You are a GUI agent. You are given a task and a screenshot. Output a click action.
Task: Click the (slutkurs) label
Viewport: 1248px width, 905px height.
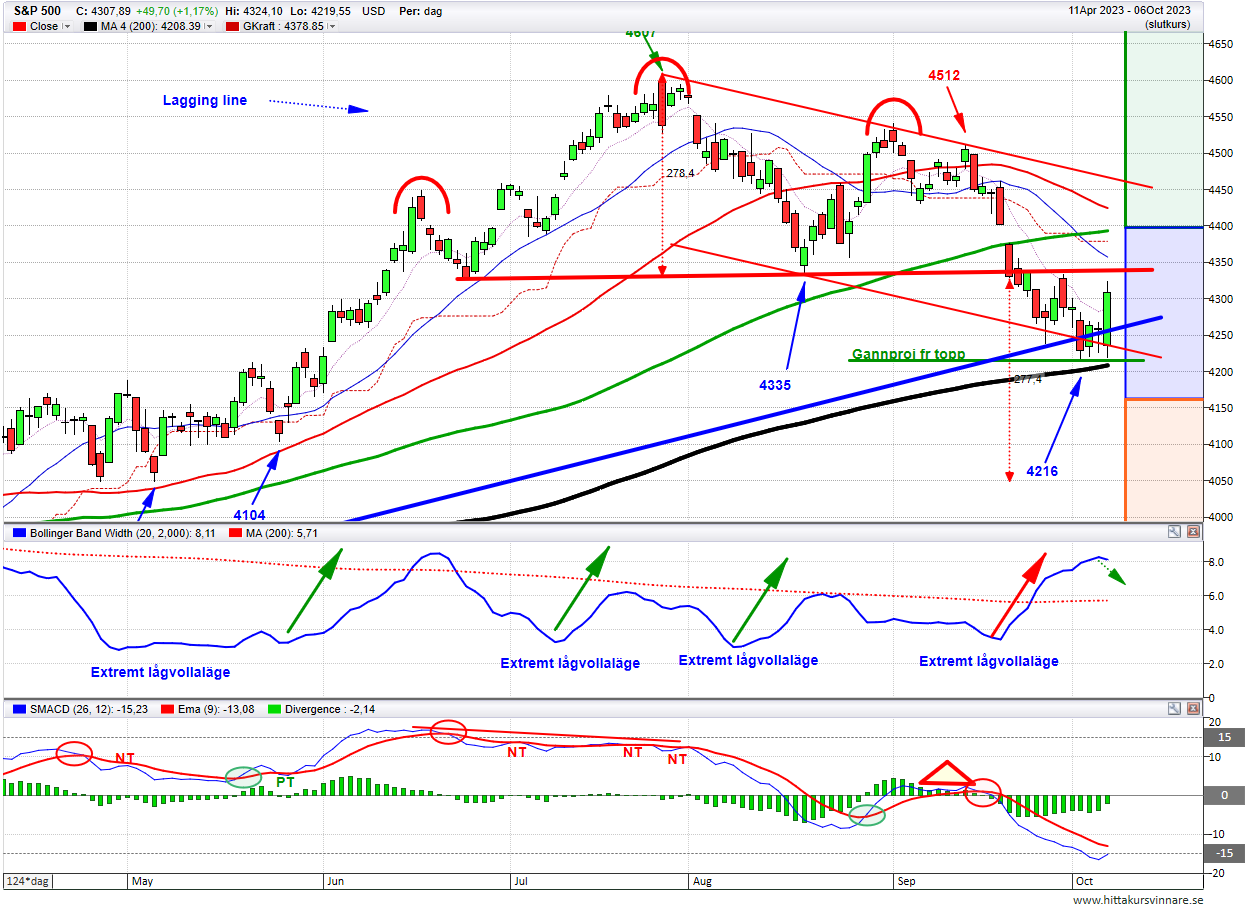pyautogui.click(x=1168, y=24)
